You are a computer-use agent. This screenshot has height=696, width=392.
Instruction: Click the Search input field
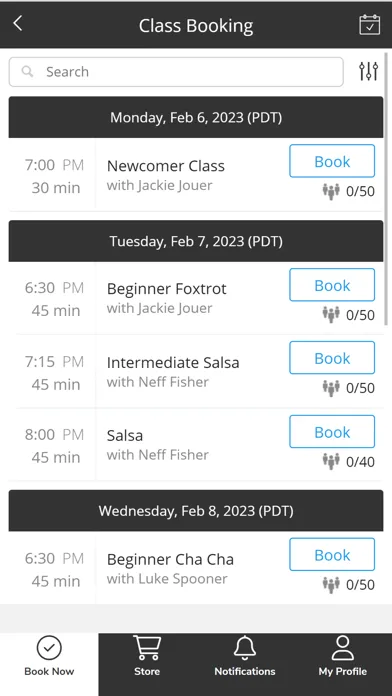tap(176, 71)
